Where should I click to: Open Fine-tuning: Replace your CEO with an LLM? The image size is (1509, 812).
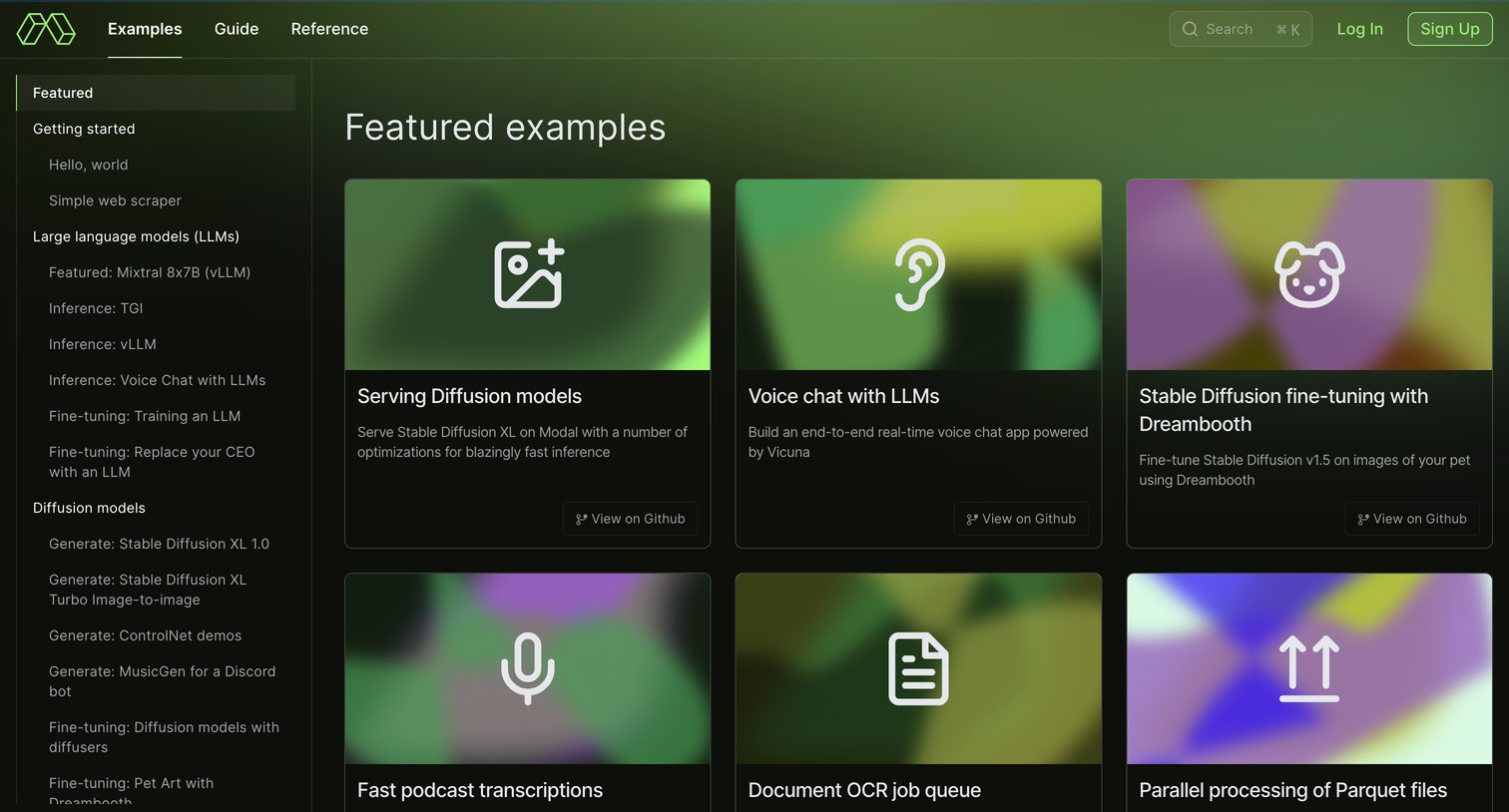tap(152, 462)
